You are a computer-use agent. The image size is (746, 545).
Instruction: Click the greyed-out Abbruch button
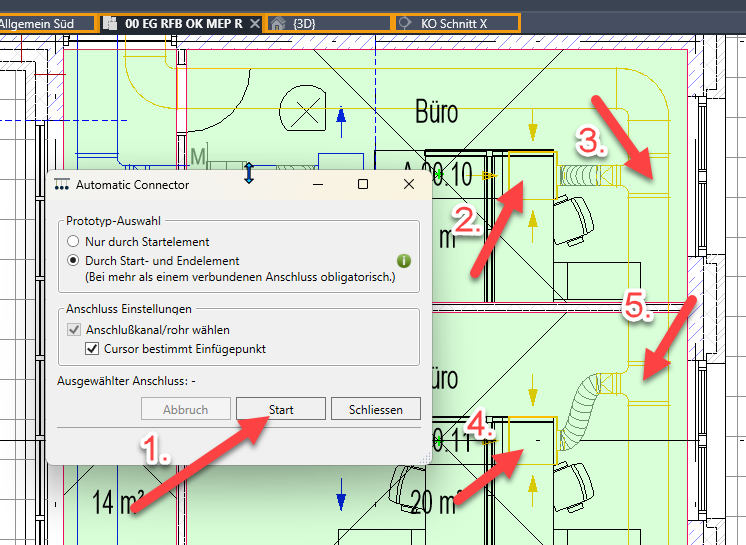(185, 409)
